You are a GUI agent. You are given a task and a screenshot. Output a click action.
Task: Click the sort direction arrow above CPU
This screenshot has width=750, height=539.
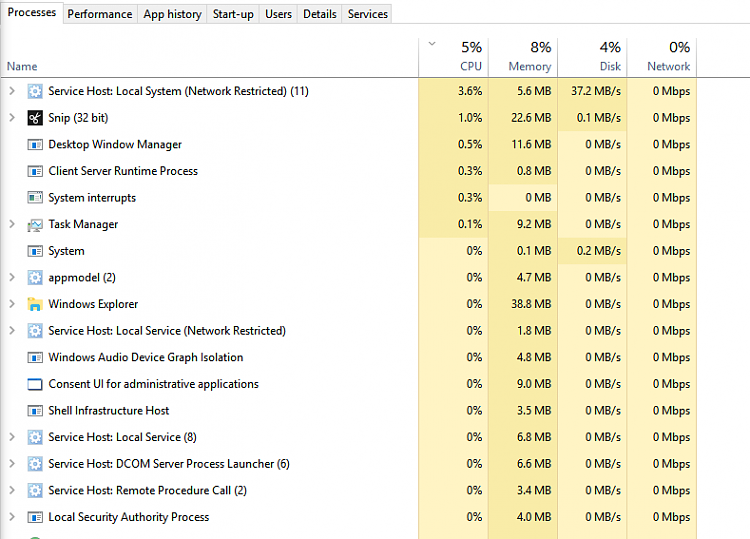click(x=432, y=44)
